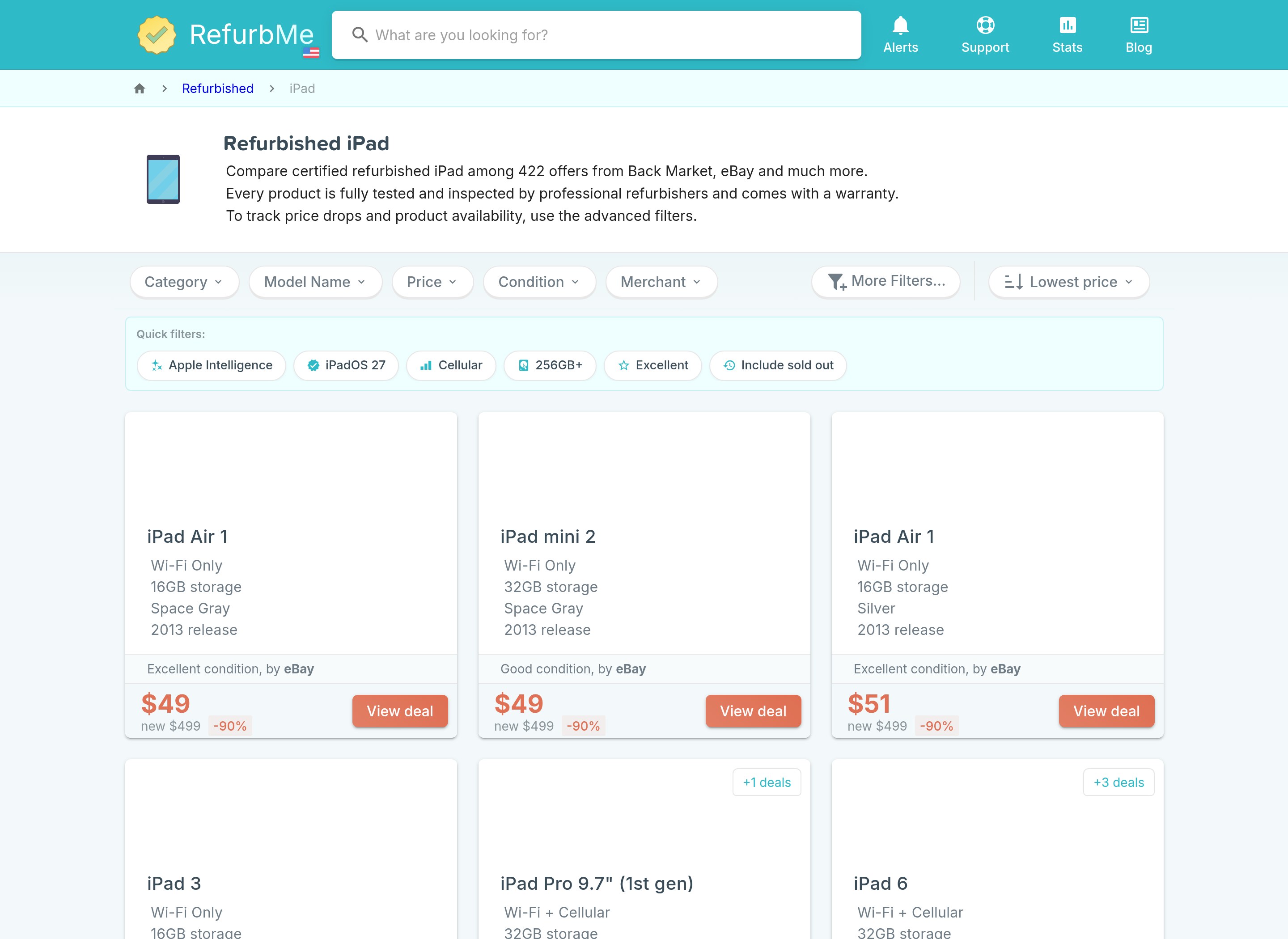Click the Cellular signal bars icon
Viewport: 1288px width, 939px height.
tap(426, 365)
